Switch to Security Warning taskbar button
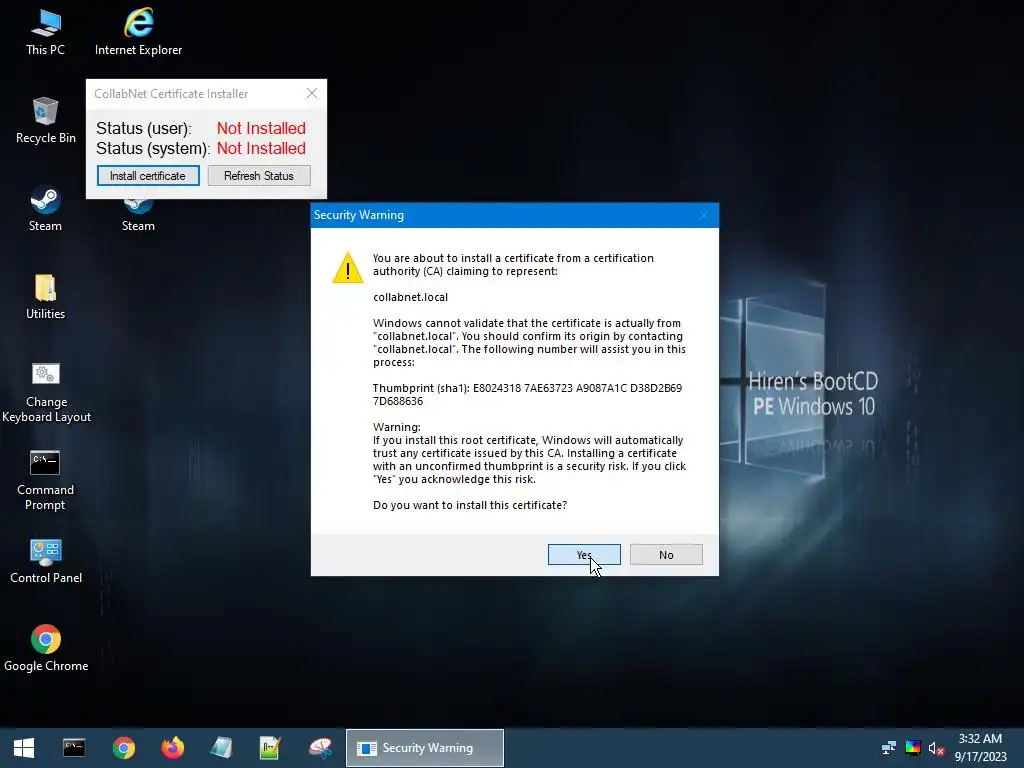1024x768 pixels. [424, 748]
